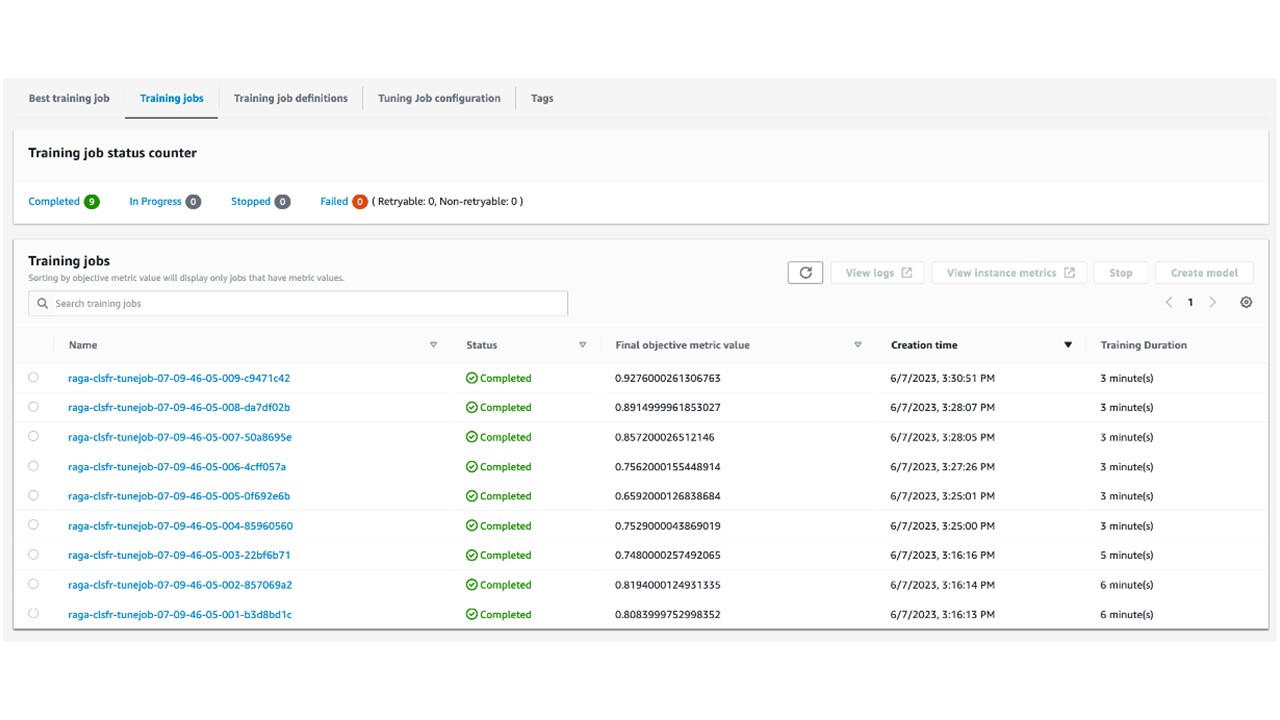The width and height of the screenshot is (1280, 720).
Task: Click the View logs button
Action: coord(878,273)
